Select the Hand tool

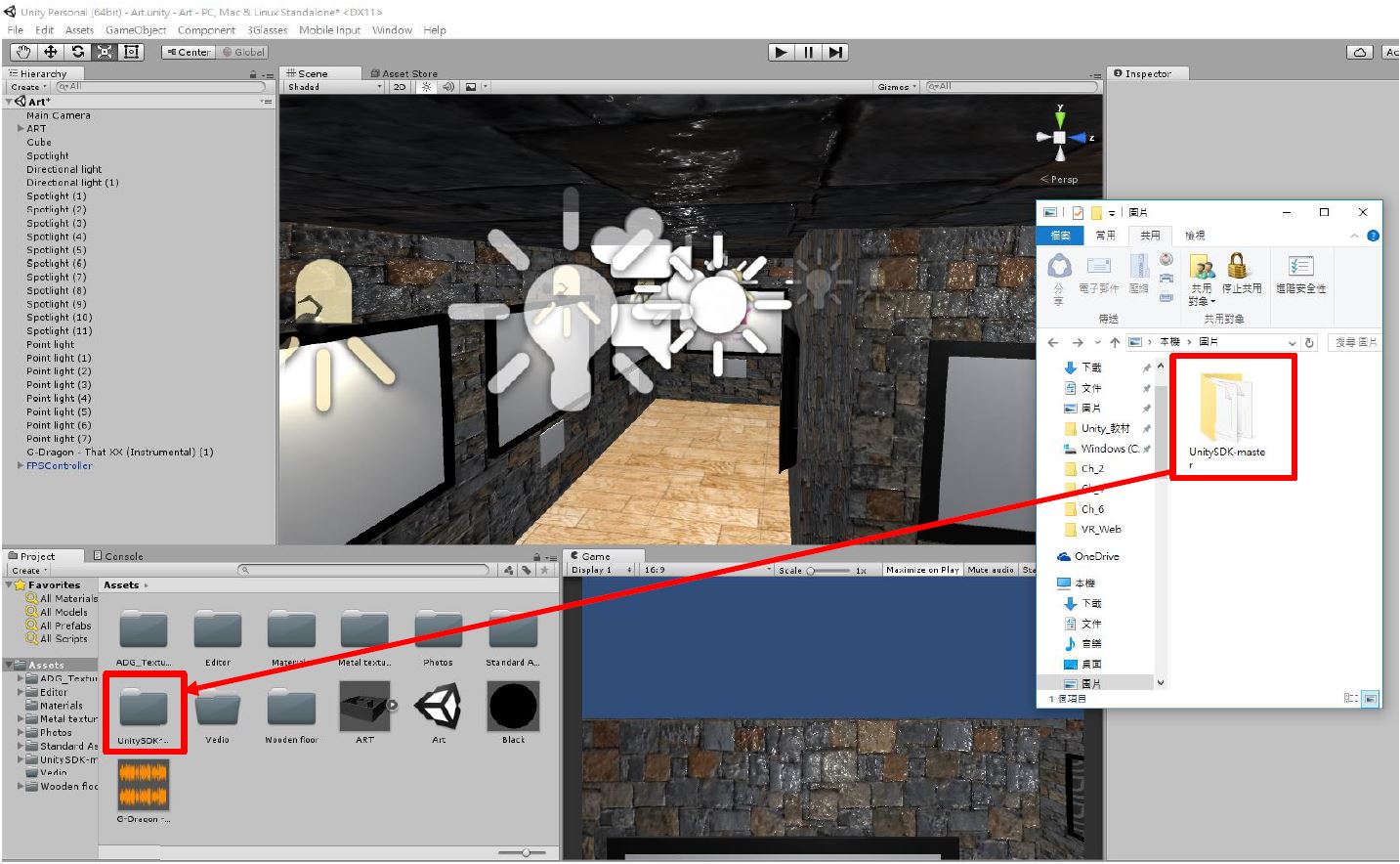pos(22,52)
